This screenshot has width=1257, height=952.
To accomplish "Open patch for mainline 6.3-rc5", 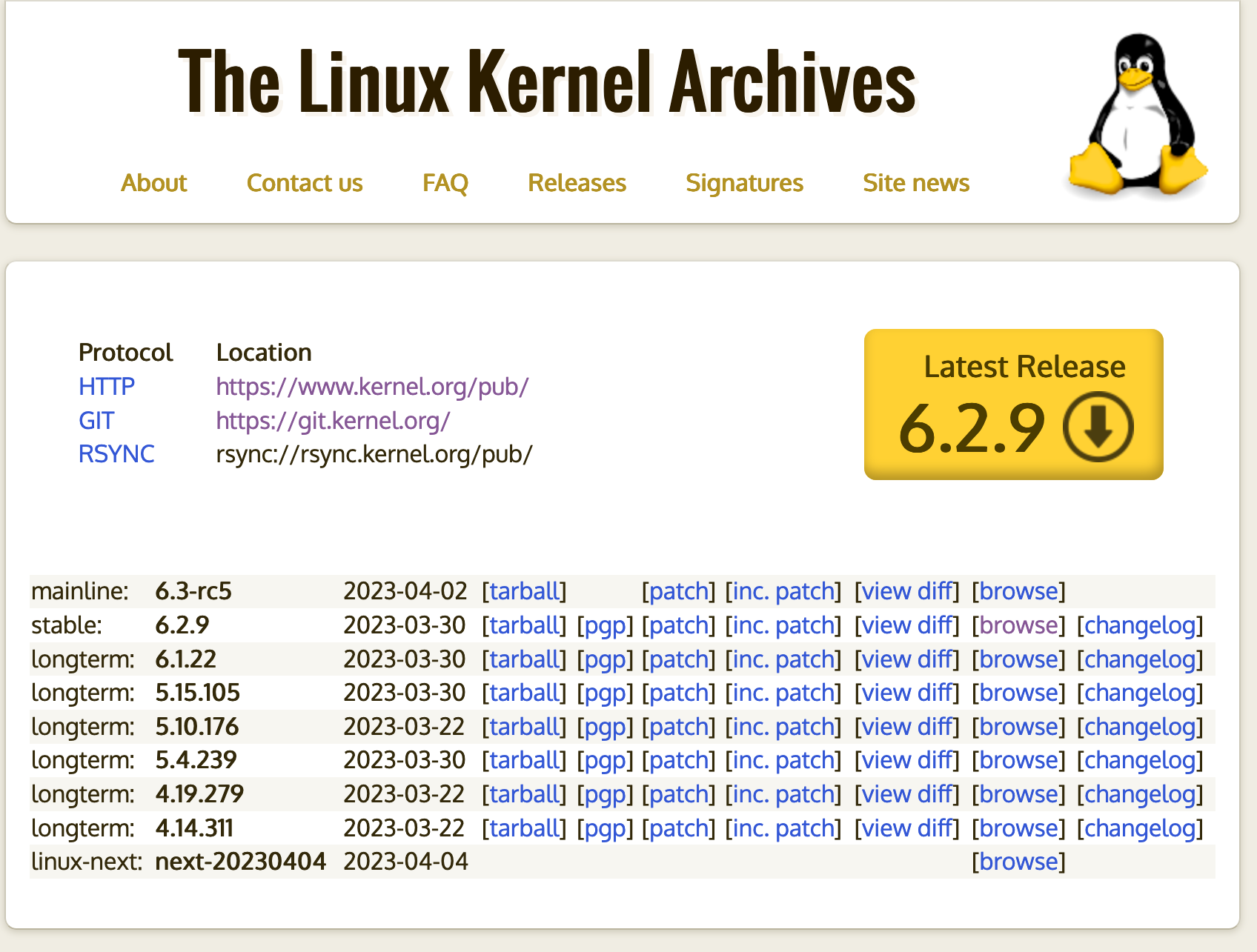I will pos(679,591).
